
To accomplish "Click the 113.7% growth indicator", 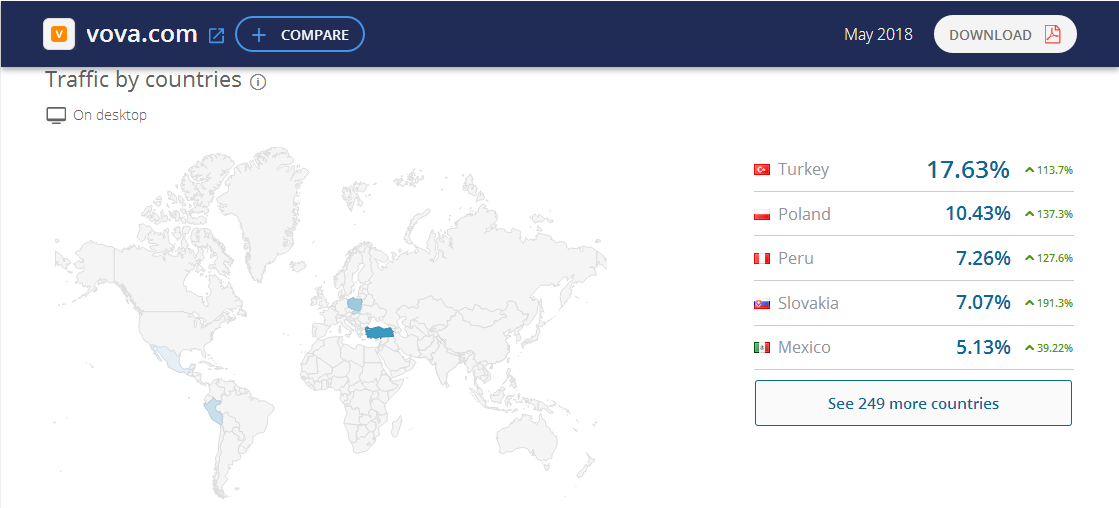I will [x=1049, y=170].
